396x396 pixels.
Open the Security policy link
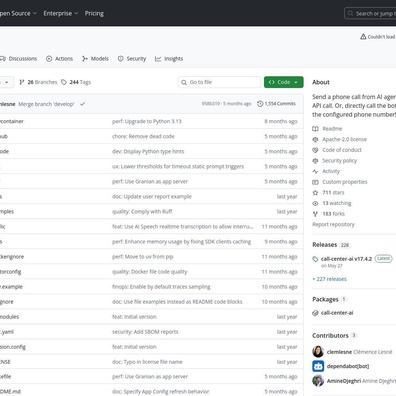339,161
